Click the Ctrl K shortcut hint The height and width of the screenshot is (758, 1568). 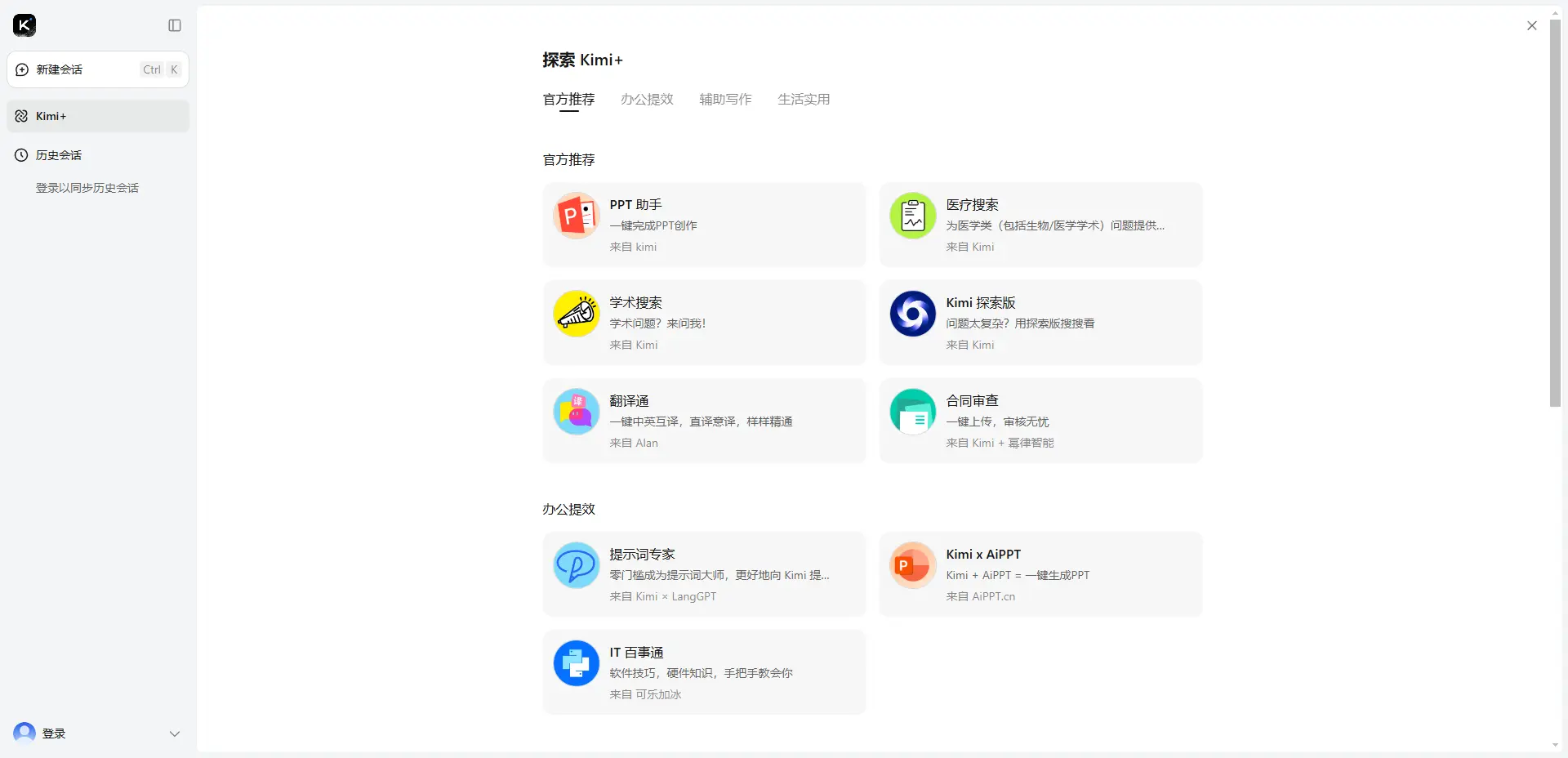161,69
